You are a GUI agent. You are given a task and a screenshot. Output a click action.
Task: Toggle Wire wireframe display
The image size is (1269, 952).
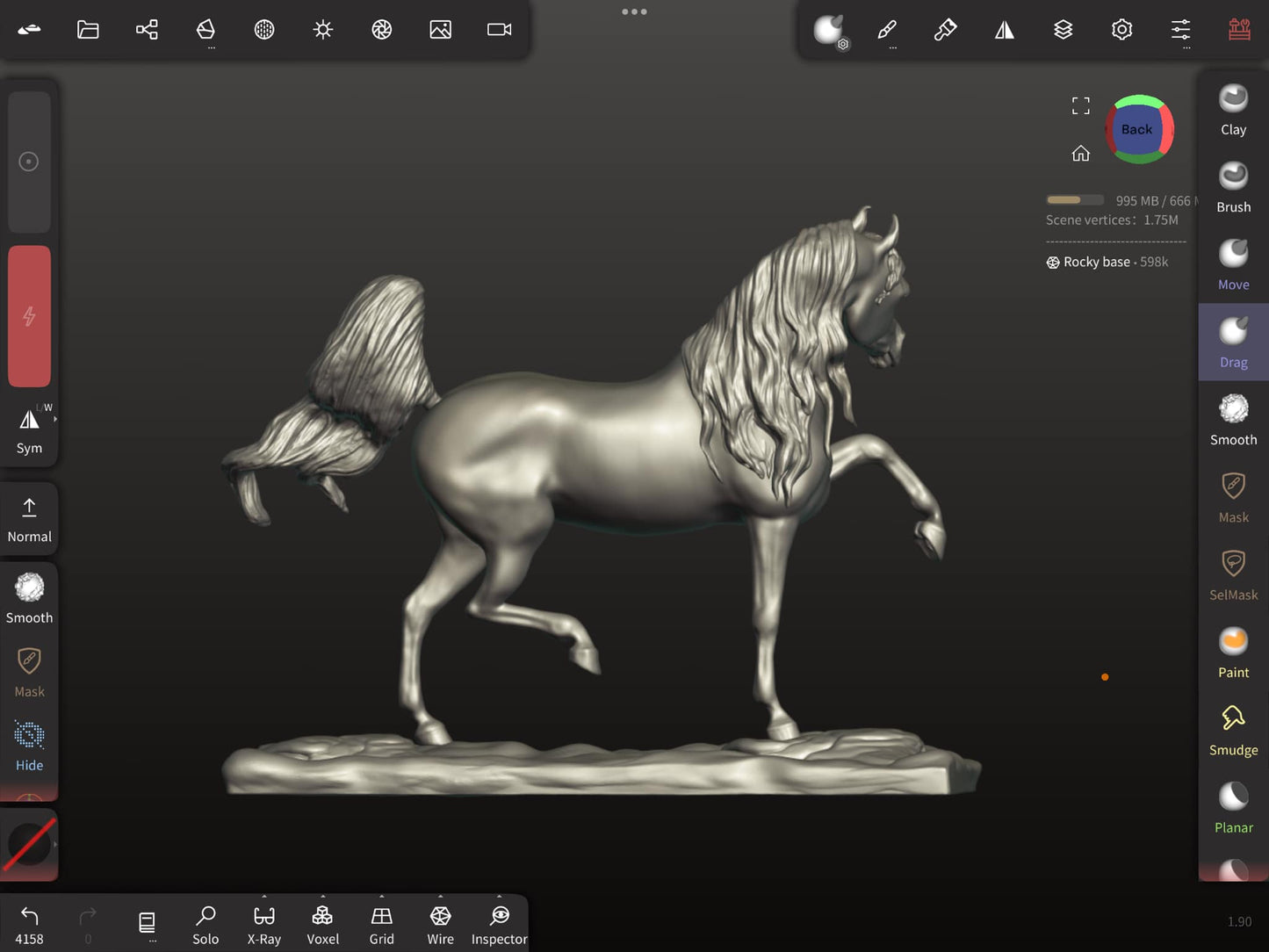click(440, 925)
